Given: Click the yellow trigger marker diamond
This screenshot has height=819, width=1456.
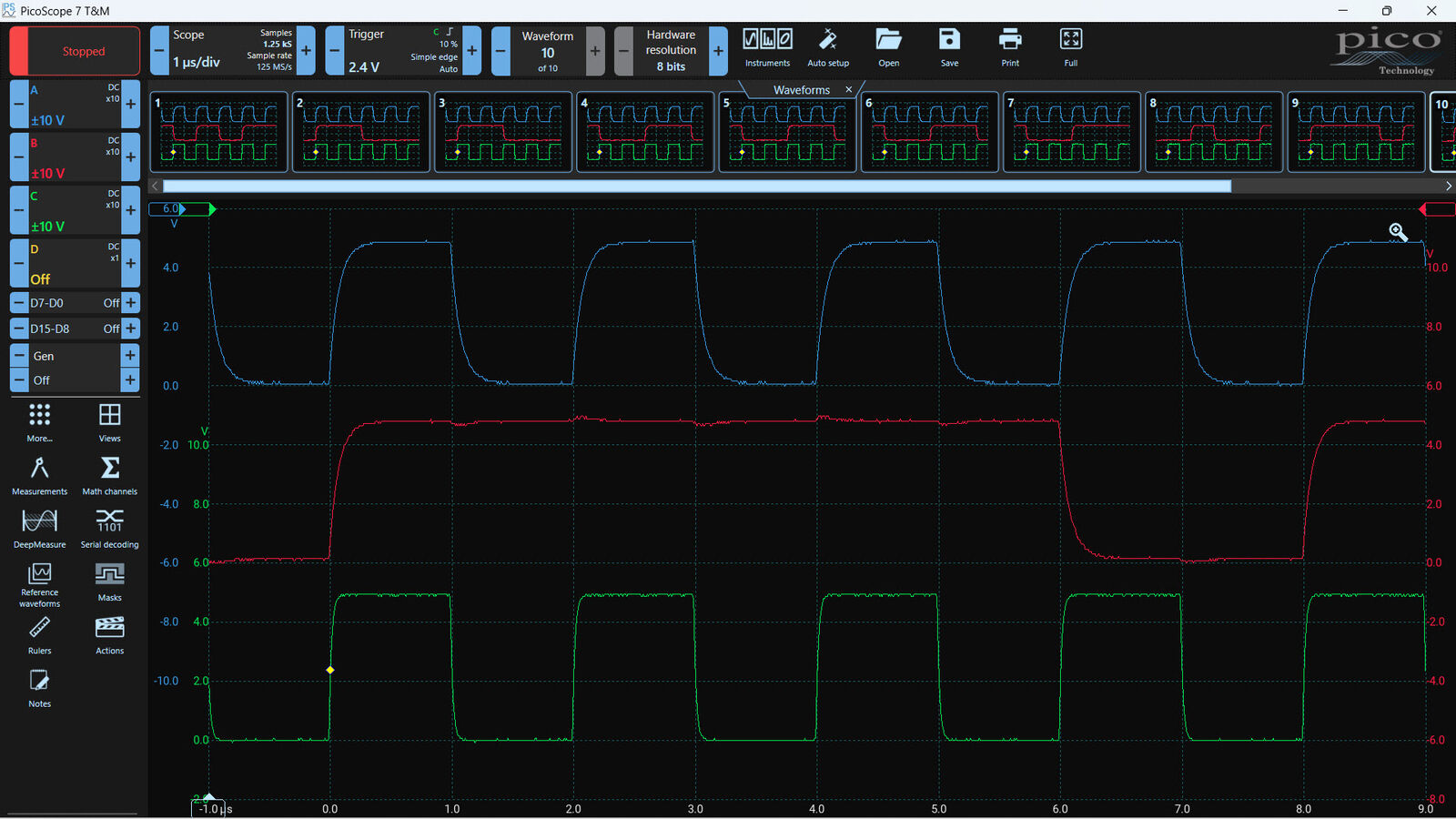Looking at the screenshot, I should [330, 670].
